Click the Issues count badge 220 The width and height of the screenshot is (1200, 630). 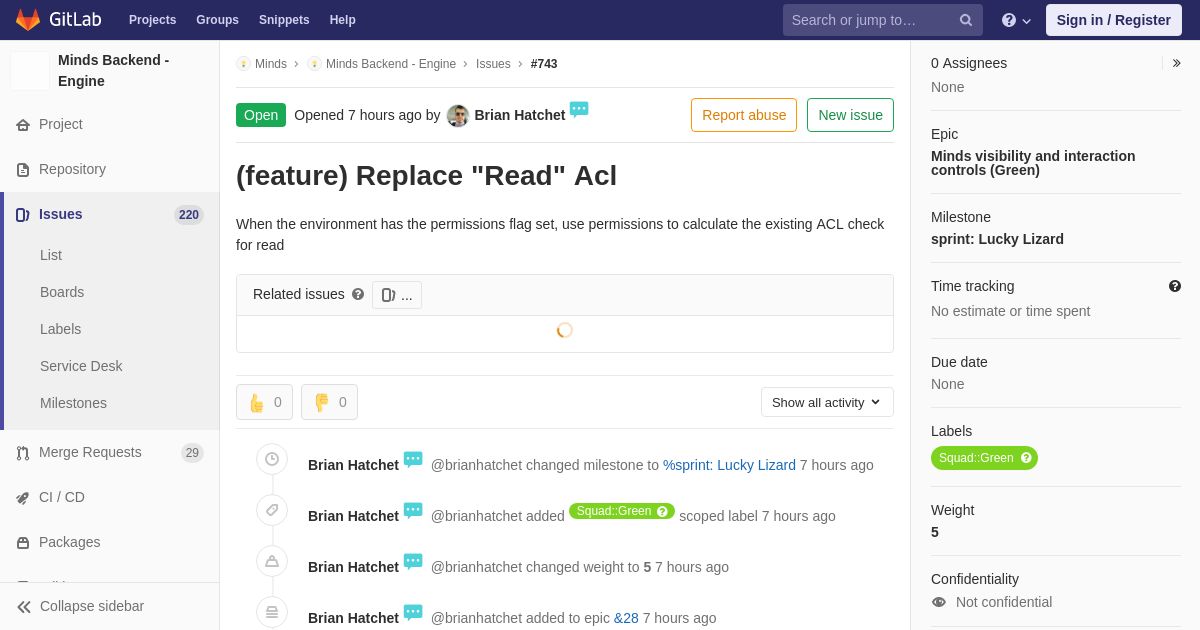189,215
